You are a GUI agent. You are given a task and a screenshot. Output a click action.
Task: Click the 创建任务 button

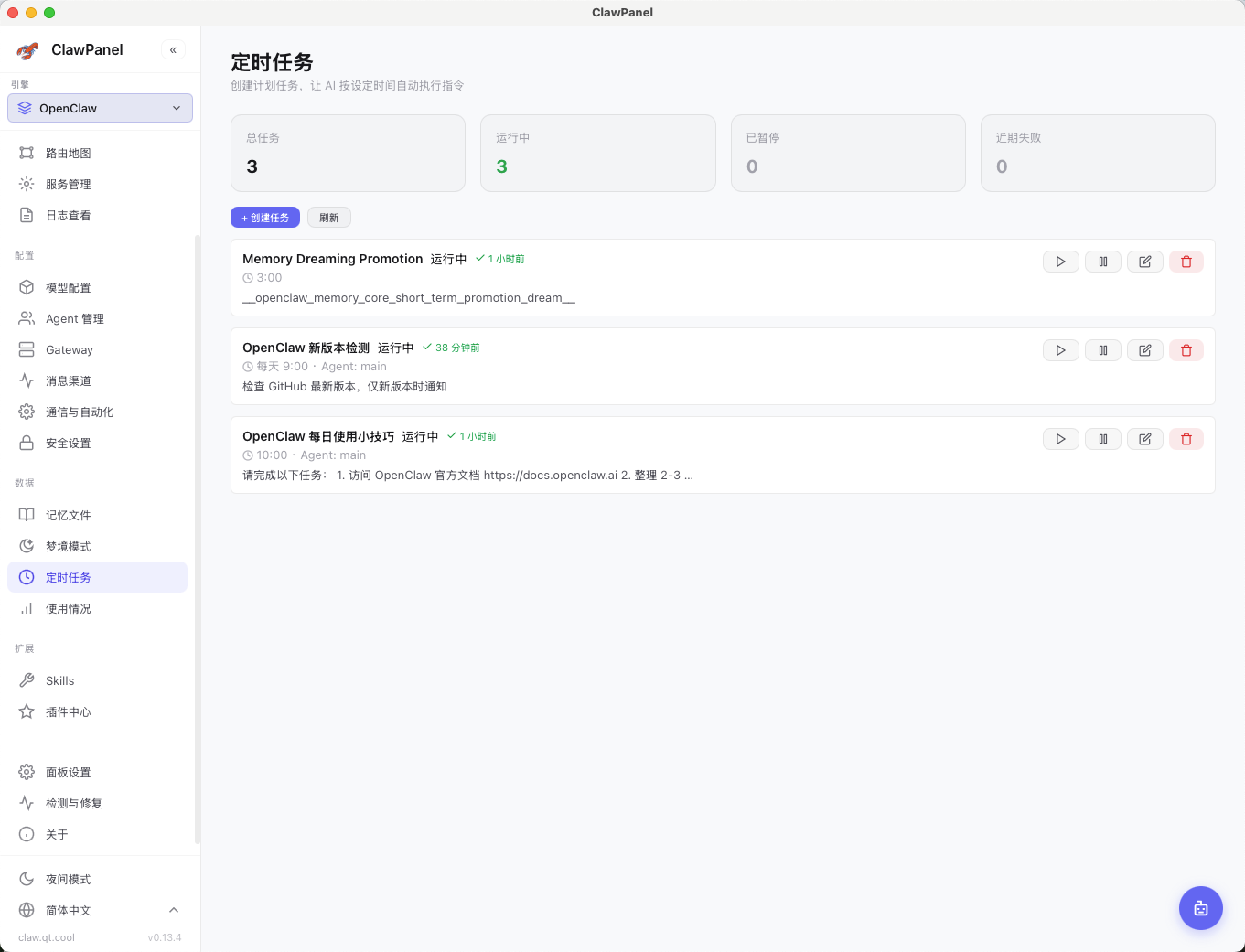(x=264, y=218)
